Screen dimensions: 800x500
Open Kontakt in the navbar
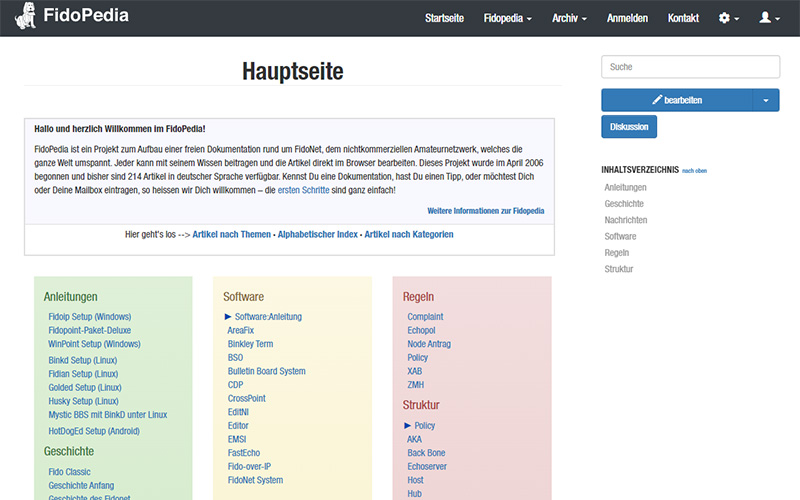click(x=683, y=18)
